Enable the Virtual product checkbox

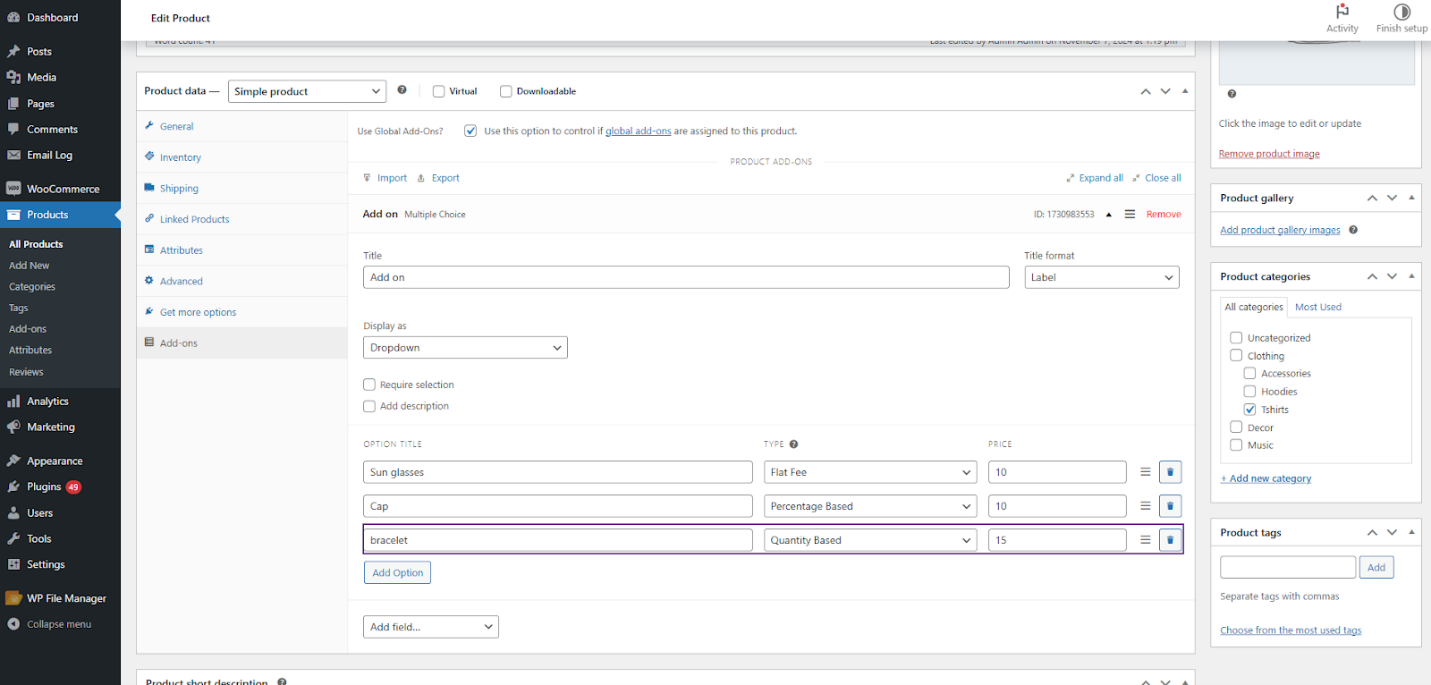coord(439,91)
